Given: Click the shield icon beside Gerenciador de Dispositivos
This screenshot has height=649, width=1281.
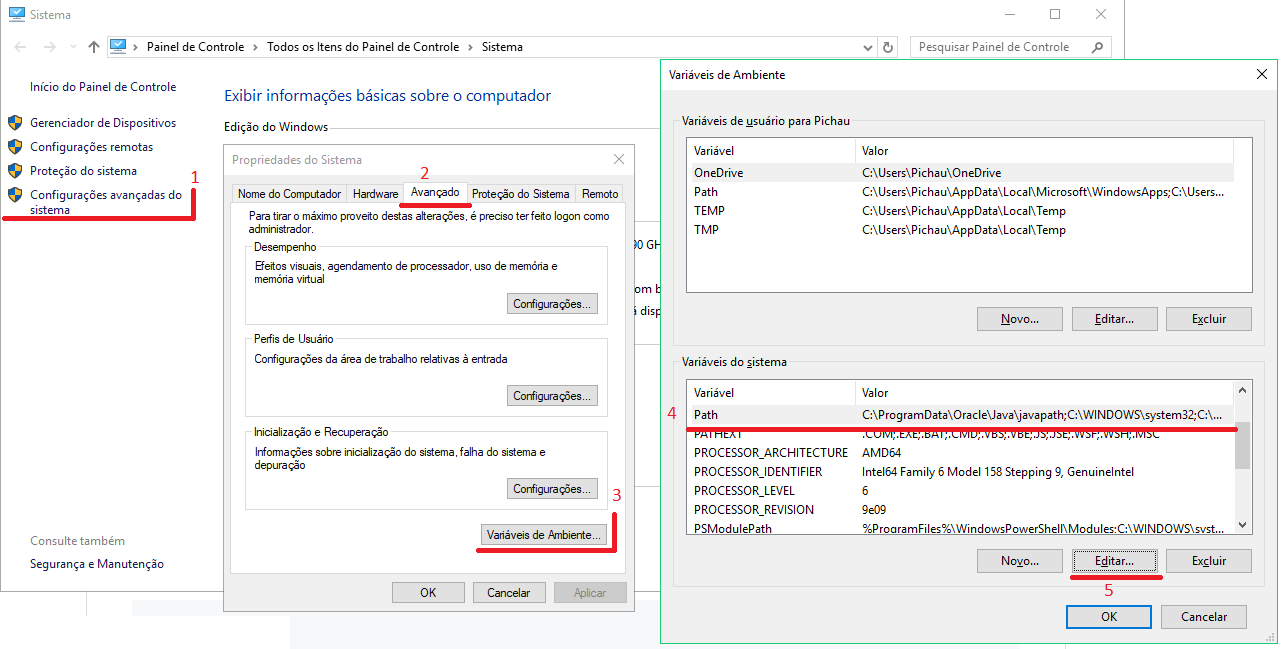Looking at the screenshot, I should (15, 123).
